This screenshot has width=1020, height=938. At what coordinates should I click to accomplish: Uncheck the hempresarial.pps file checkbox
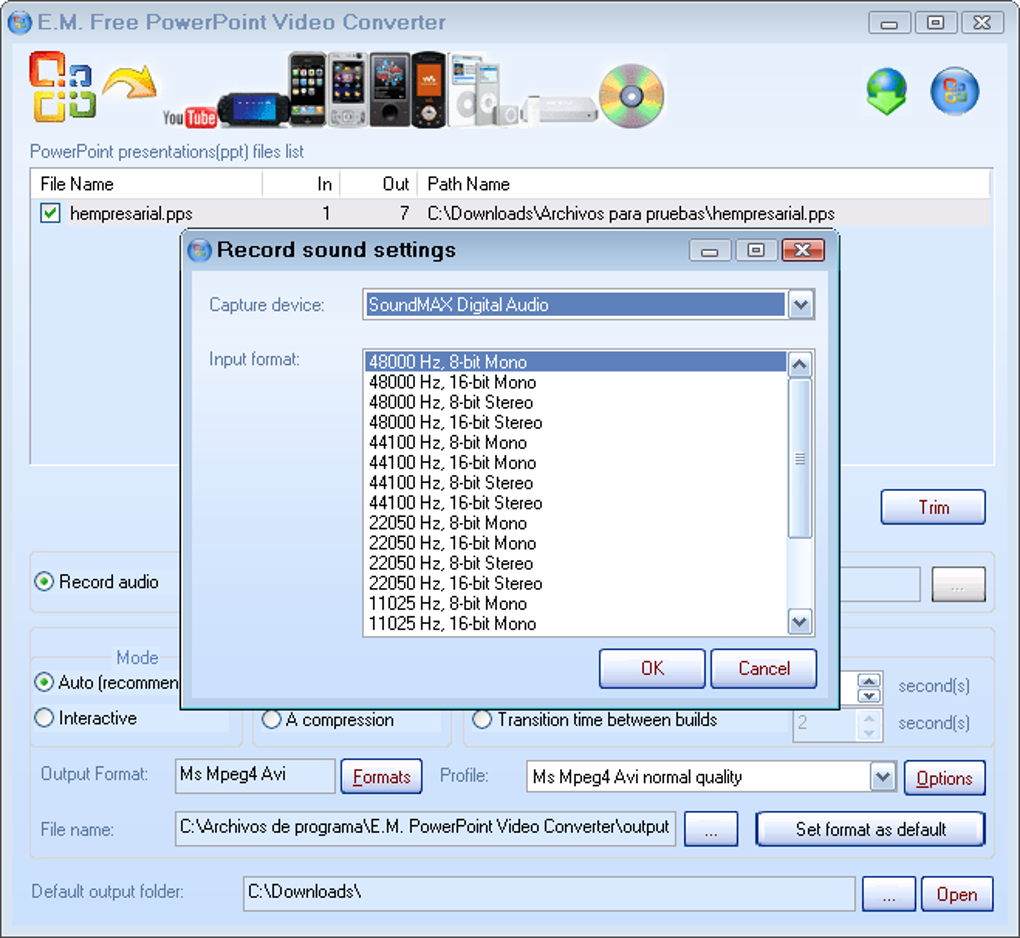pyautogui.click(x=50, y=213)
